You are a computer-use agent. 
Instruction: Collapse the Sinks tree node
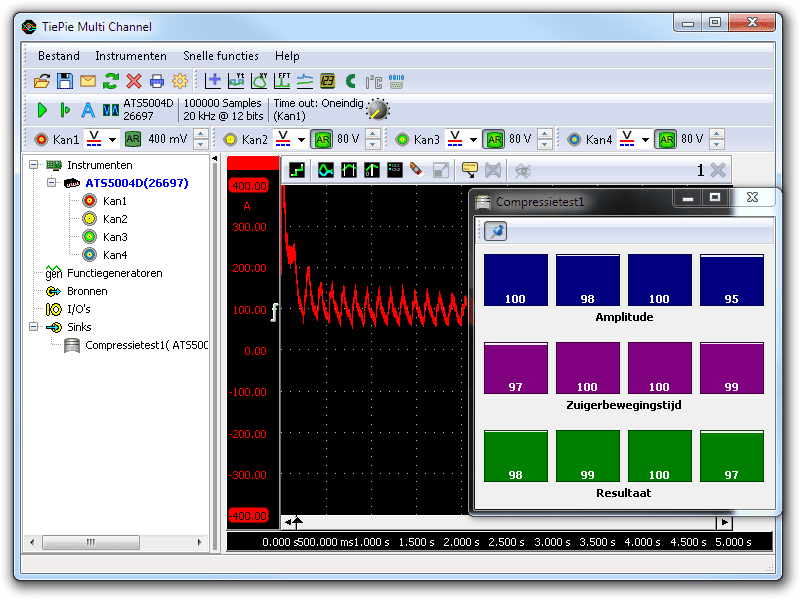(34, 327)
